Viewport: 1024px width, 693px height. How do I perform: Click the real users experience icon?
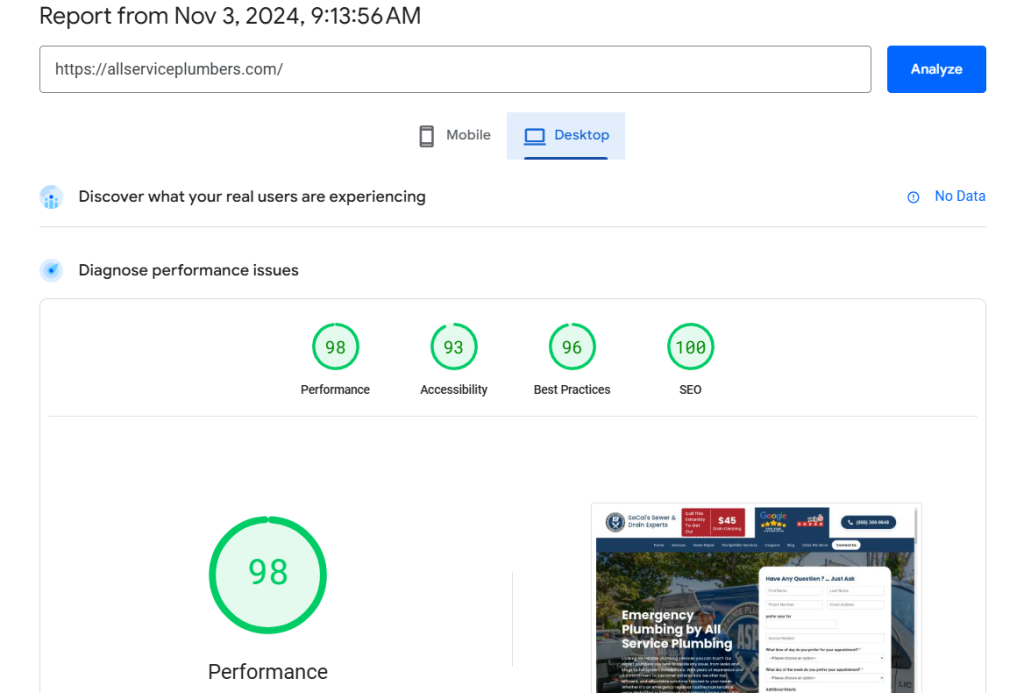pos(51,197)
